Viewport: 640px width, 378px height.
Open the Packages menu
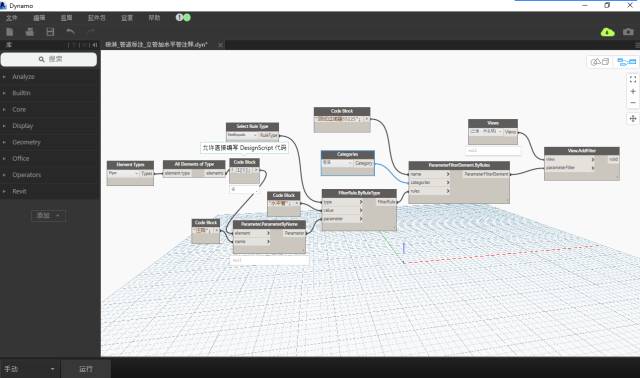96,18
